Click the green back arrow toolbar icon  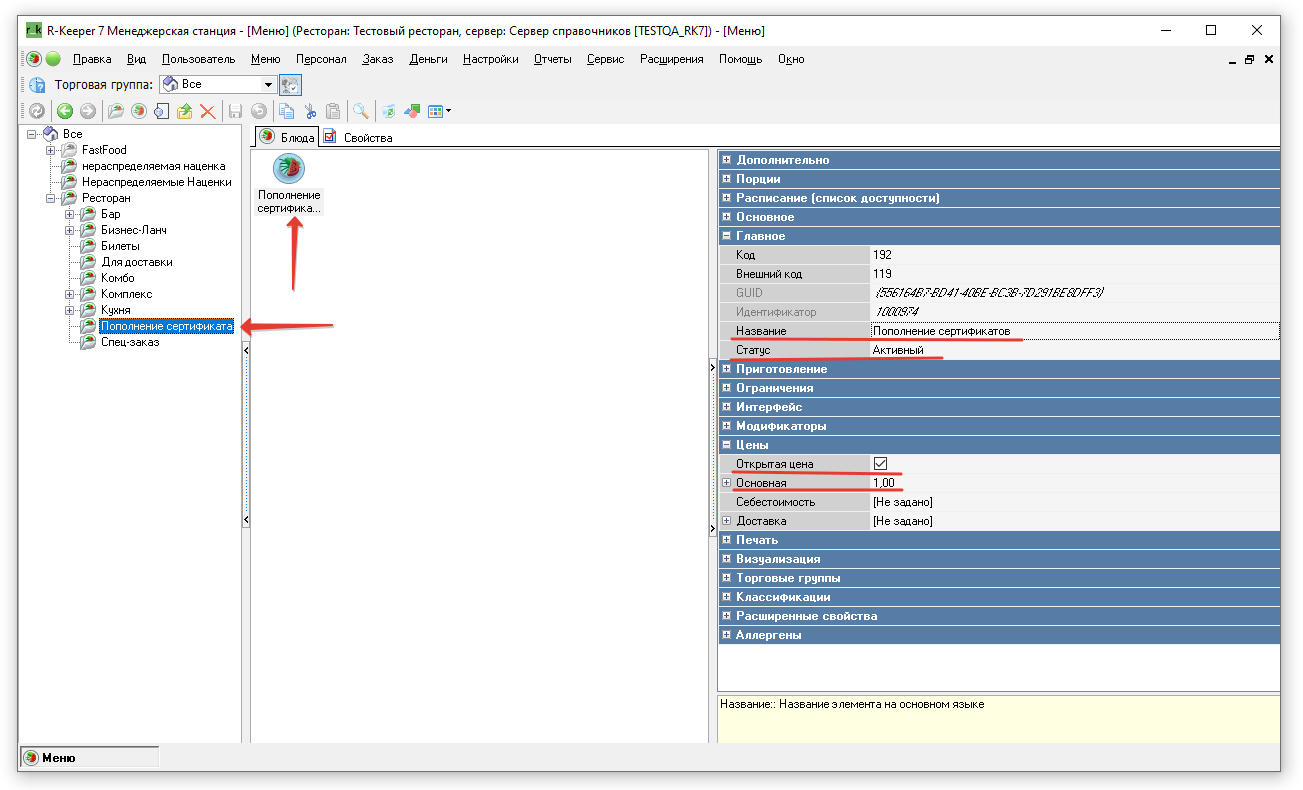65,111
